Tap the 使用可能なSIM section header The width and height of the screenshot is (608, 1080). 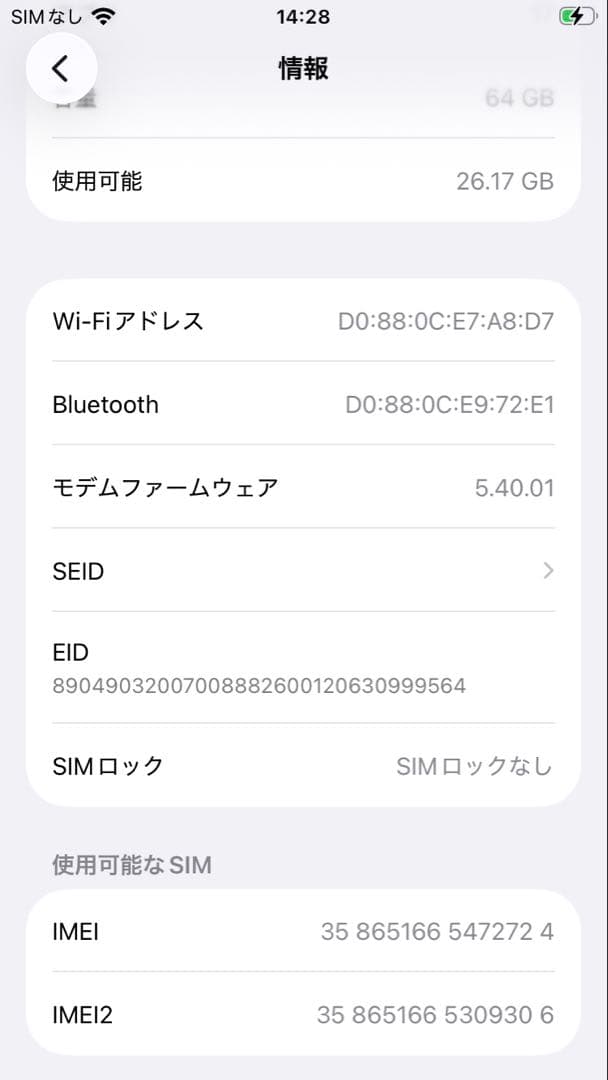click(x=130, y=865)
